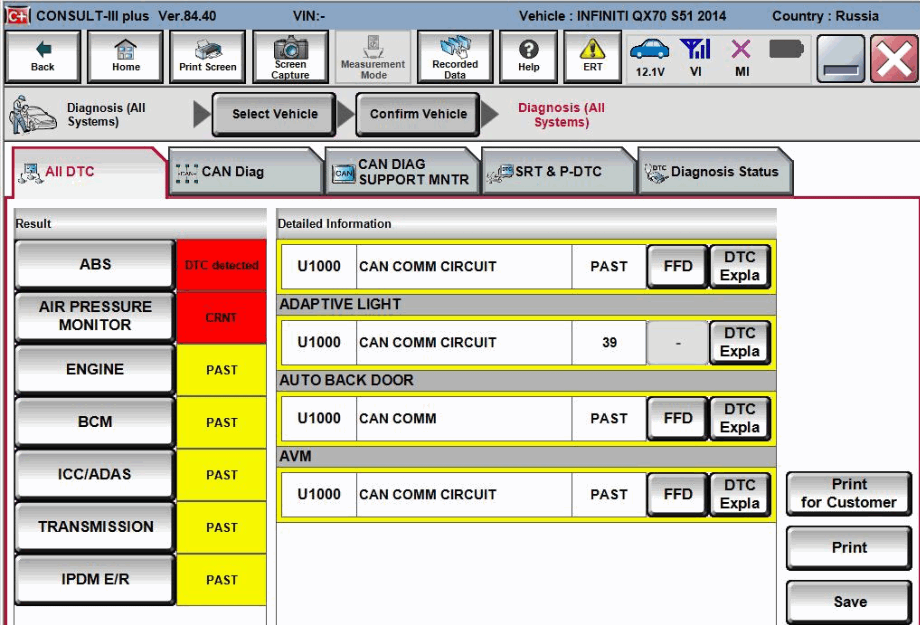Click the Select Vehicle step button
920x625 pixels.
click(x=274, y=114)
